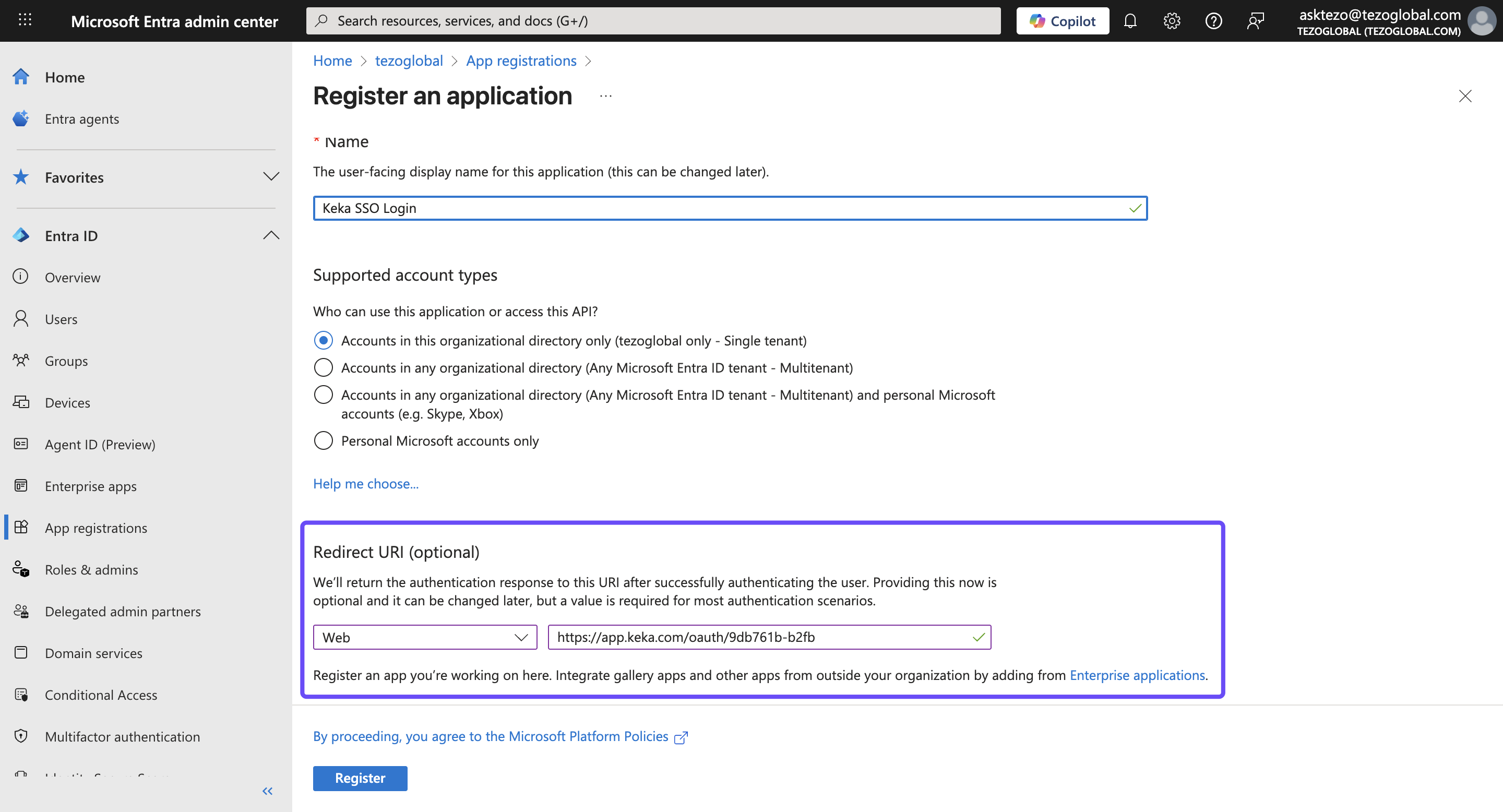The height and width of the screenshot is (812, 1503).
Task: Click the Register button
Action: (360, 778)
